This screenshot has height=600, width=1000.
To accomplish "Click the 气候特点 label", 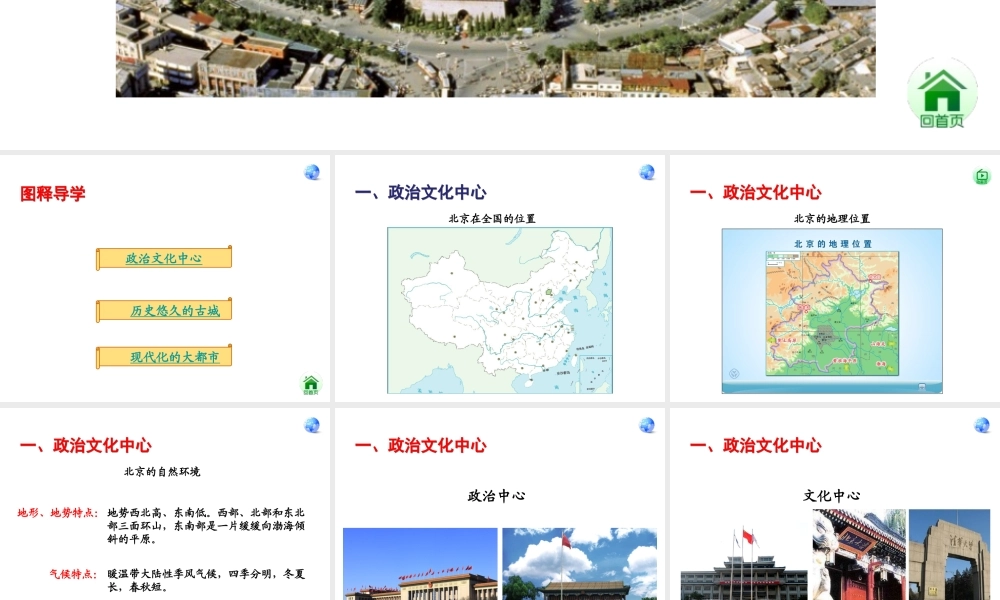I will [73, 574].
